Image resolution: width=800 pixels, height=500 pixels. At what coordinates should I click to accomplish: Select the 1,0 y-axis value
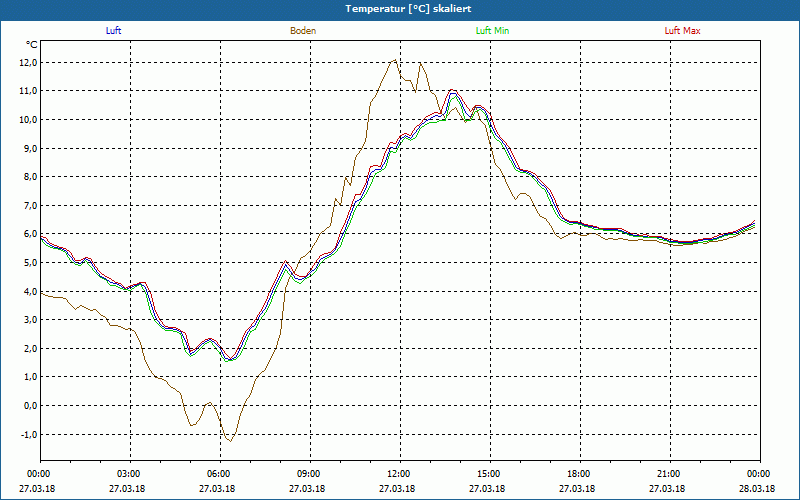(x=30, y=377)
